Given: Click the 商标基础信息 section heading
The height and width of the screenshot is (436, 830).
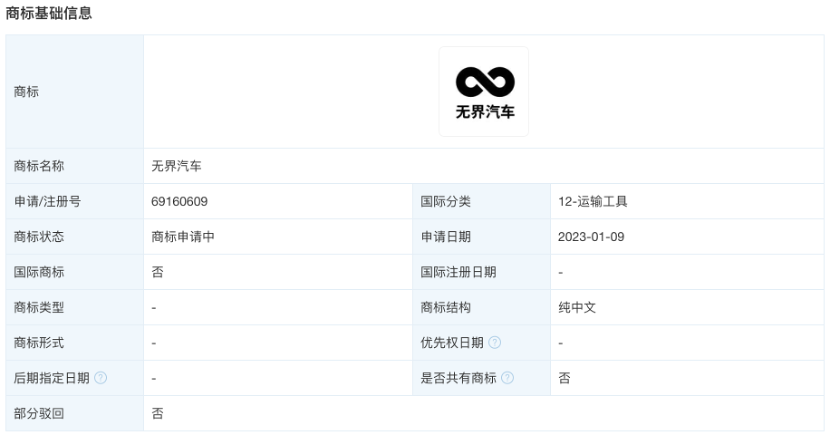Looking at the screenshot, I should 49,13.
